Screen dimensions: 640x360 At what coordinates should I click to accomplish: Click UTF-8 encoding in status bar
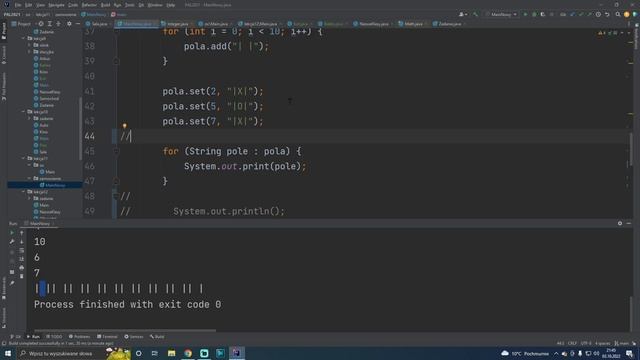click(586, 343)
